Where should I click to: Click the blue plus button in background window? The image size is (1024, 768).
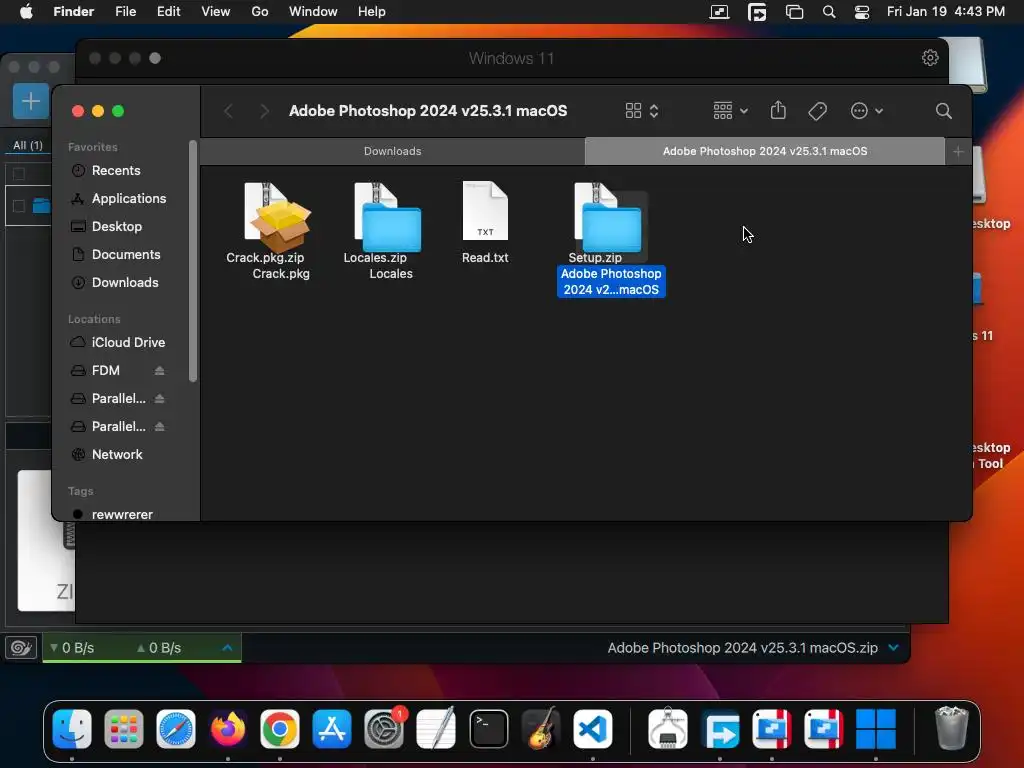pyautogui.click(x=31, y=101)
